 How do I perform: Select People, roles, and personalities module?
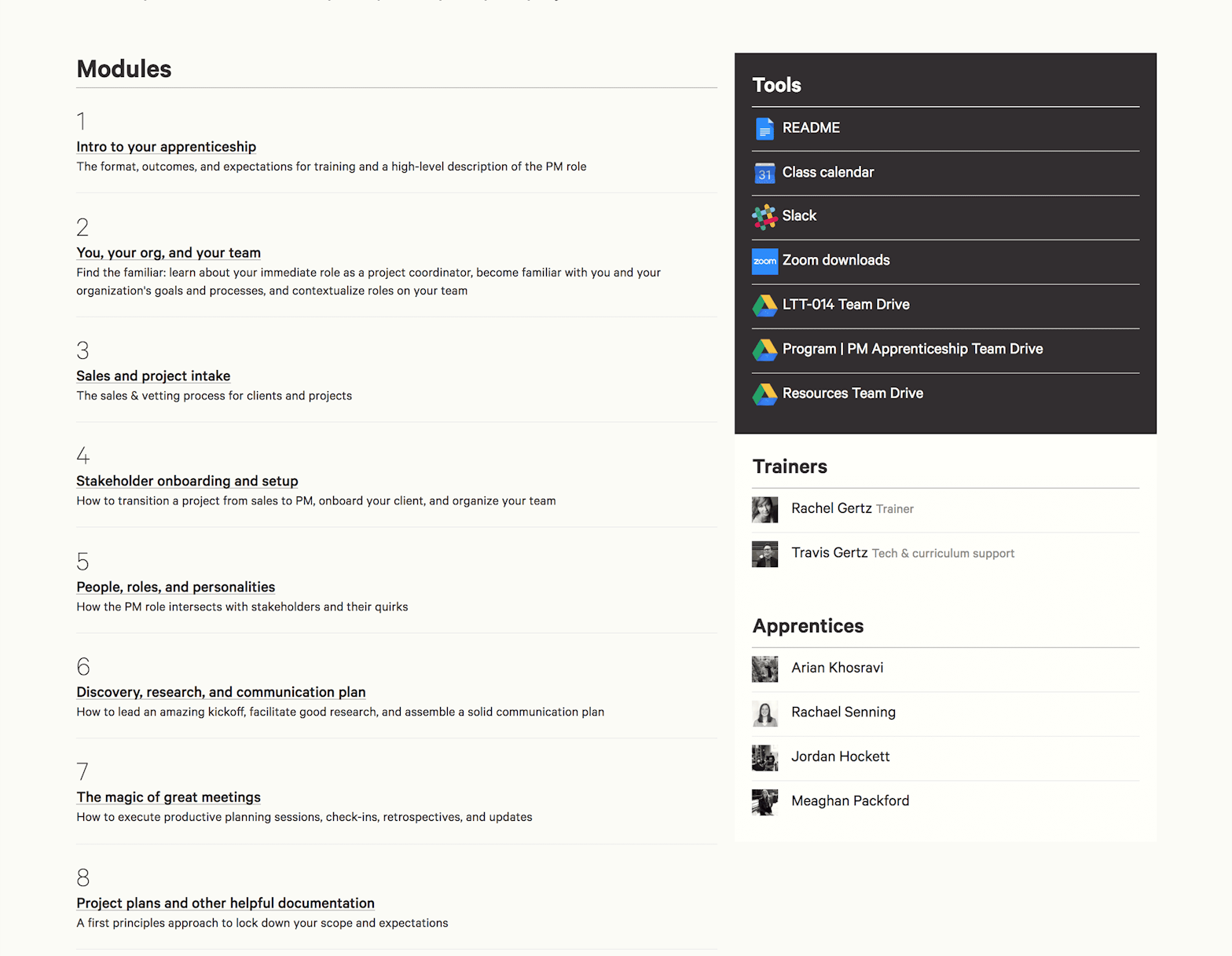pyautogui.click(x=175, y=587)
